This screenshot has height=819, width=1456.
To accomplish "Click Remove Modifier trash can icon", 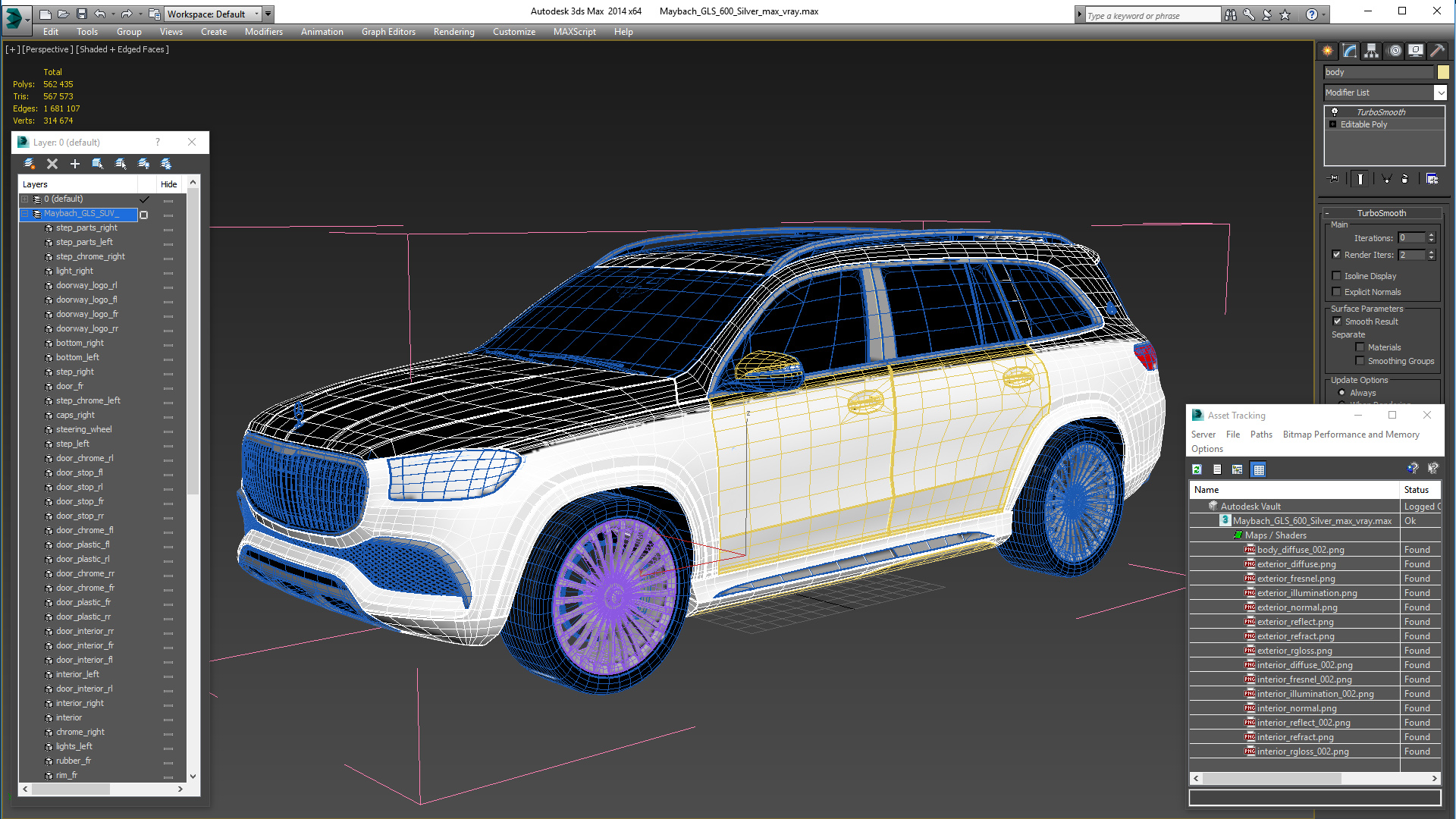I will coord(1404,179).
